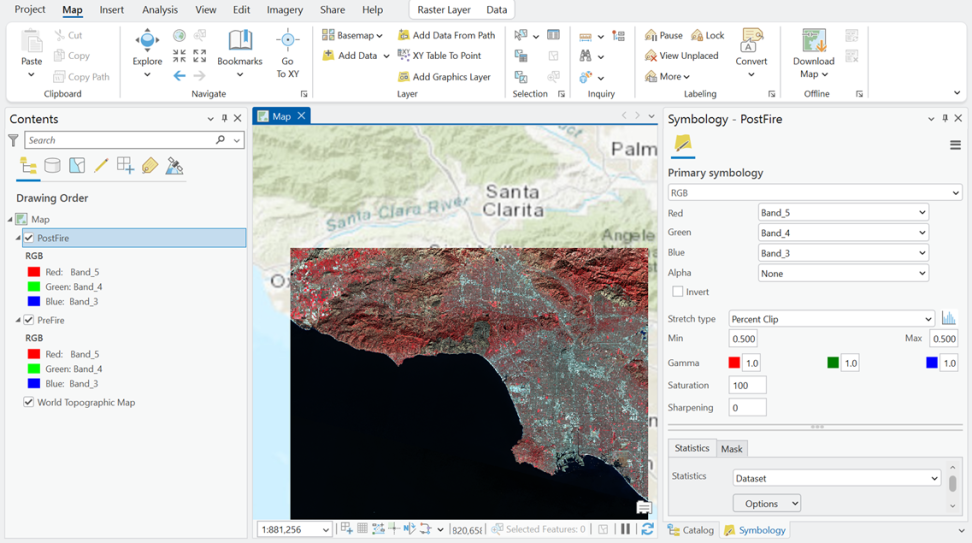Show List By Snapping view
Image resolution: width=972 pixels, height=543 pixels.
pyautogui.click(x=125, y=166)
